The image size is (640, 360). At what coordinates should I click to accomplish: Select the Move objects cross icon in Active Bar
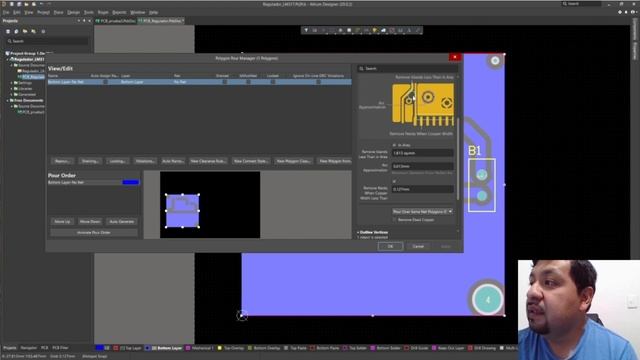click(x=323, y=30)
